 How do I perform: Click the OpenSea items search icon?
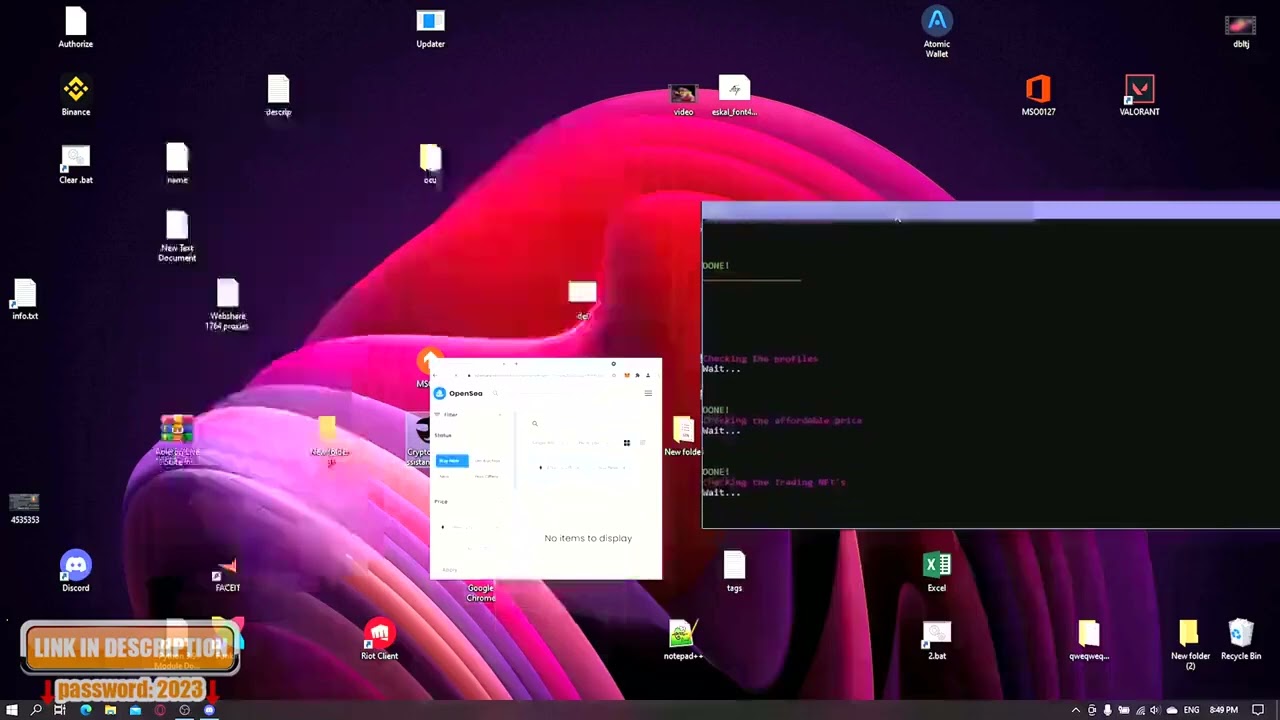point(535,424)
